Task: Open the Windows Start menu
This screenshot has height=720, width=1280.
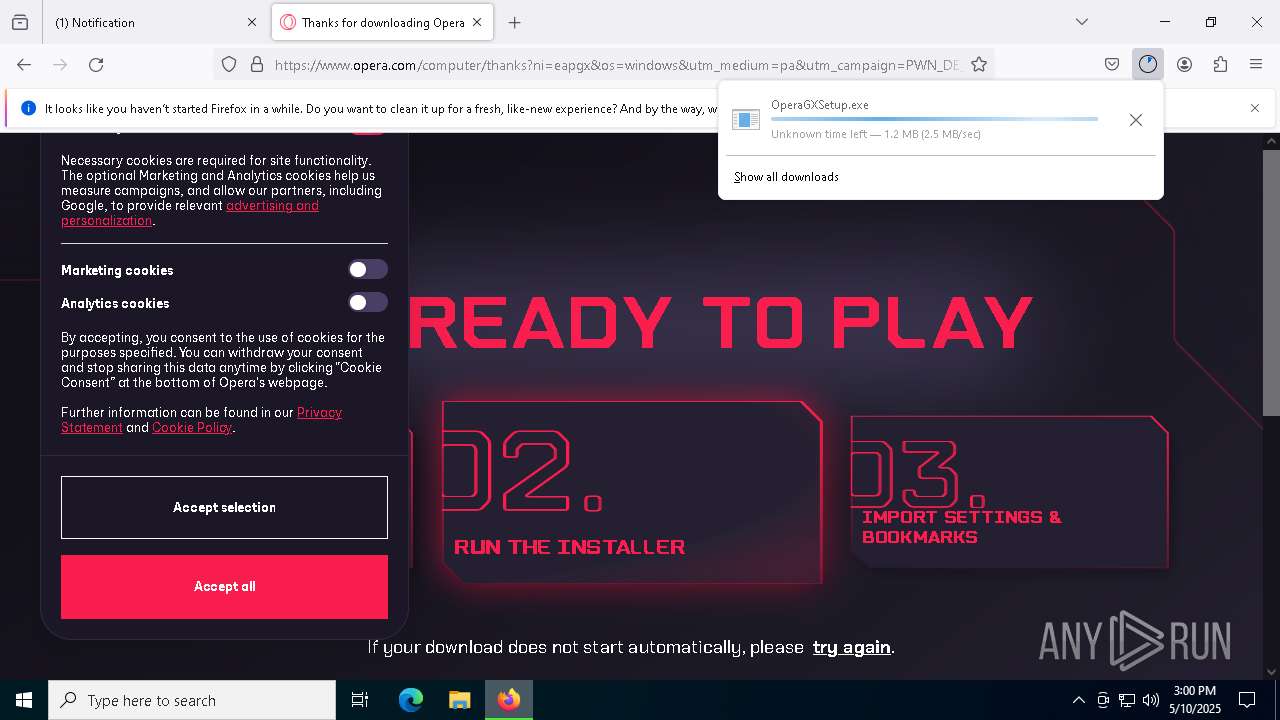Action: tap(24, 700)
